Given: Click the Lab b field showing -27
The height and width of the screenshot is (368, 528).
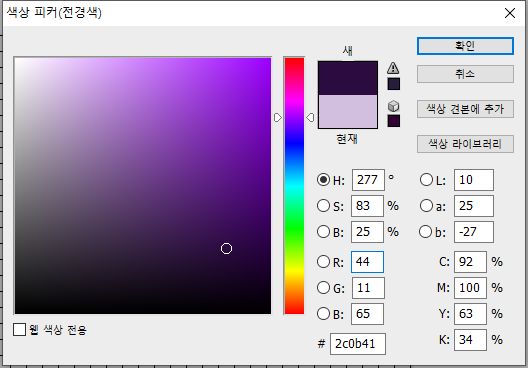Looking at the screenshot, I should [474, 232].
